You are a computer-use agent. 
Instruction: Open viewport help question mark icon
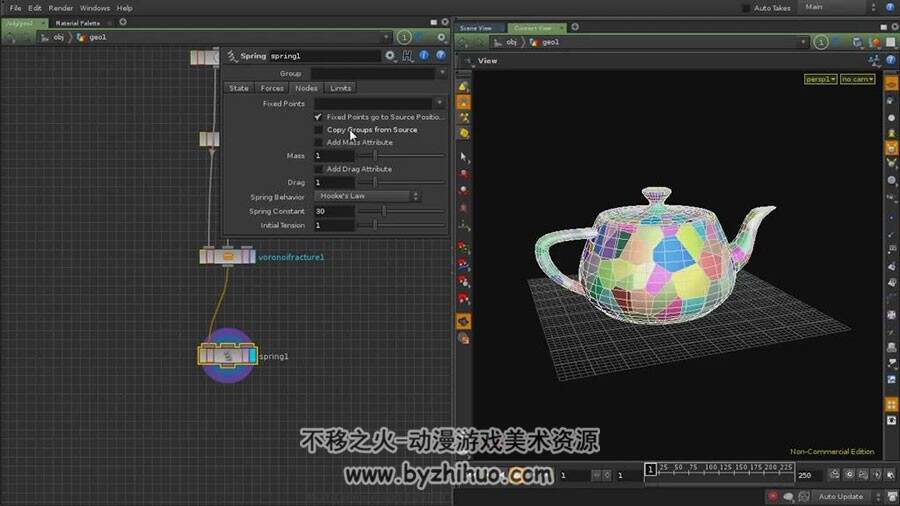click(890, 60)
